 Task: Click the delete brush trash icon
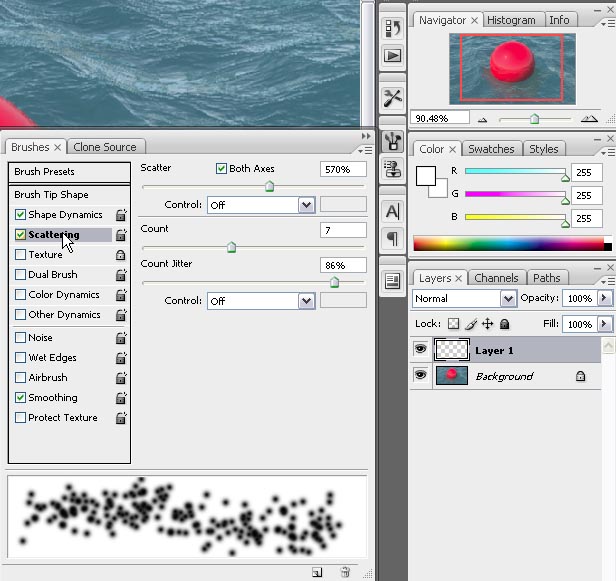(345, 572)
